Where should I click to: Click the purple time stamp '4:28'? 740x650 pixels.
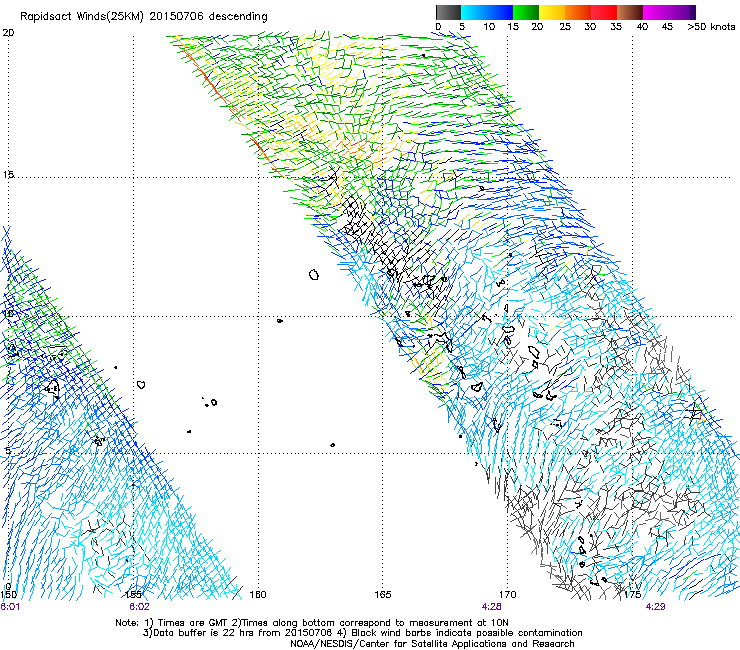tap(492, 607)
